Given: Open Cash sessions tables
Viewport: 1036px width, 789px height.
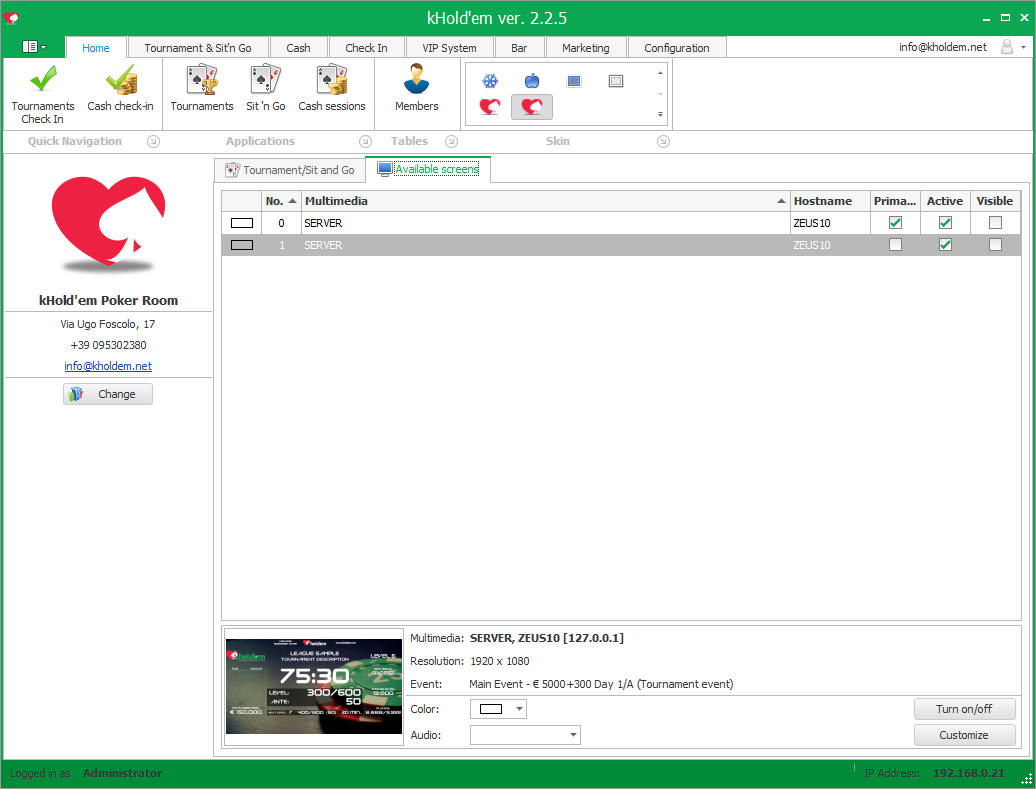Looking at the screenshot, I should (x=332, y=87).
